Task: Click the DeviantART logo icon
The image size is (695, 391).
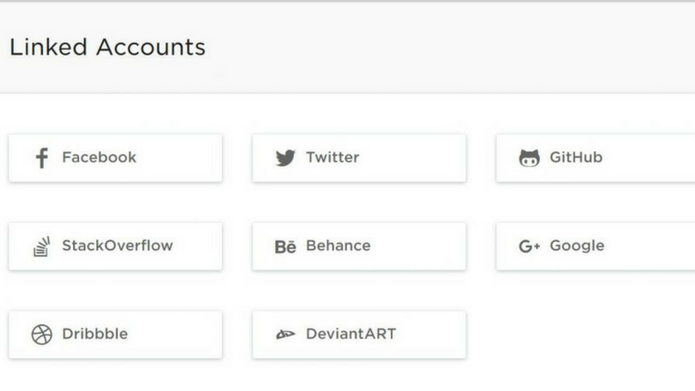Action: pyautogui.click(x=285, y=334)
